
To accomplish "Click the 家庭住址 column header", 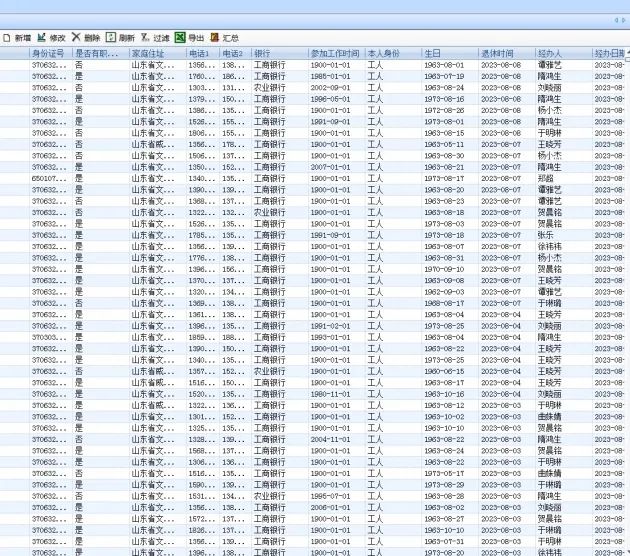I will [147, 53].
